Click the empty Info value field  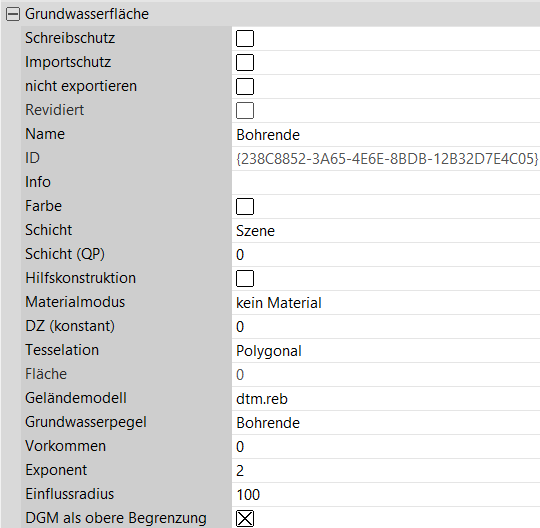pos(386,182)
